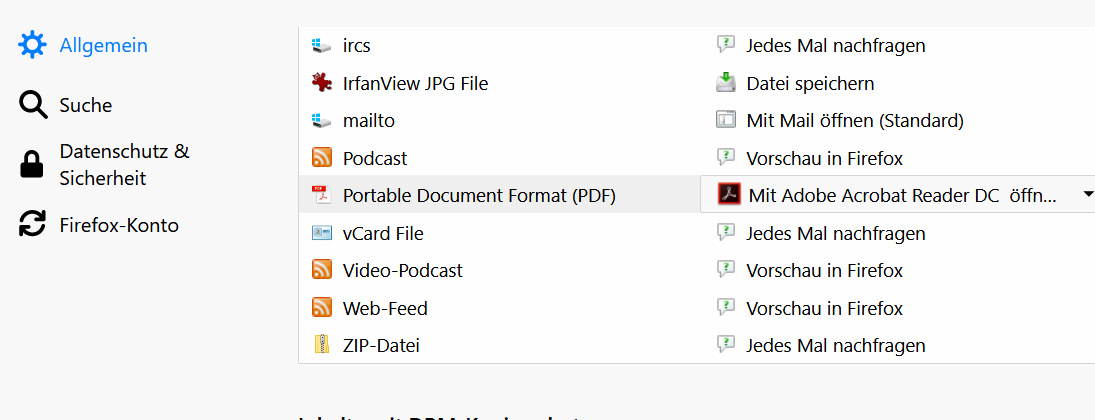1095x420 pixels.
Task: Click the vCard File icon
Action: [322, 233]
